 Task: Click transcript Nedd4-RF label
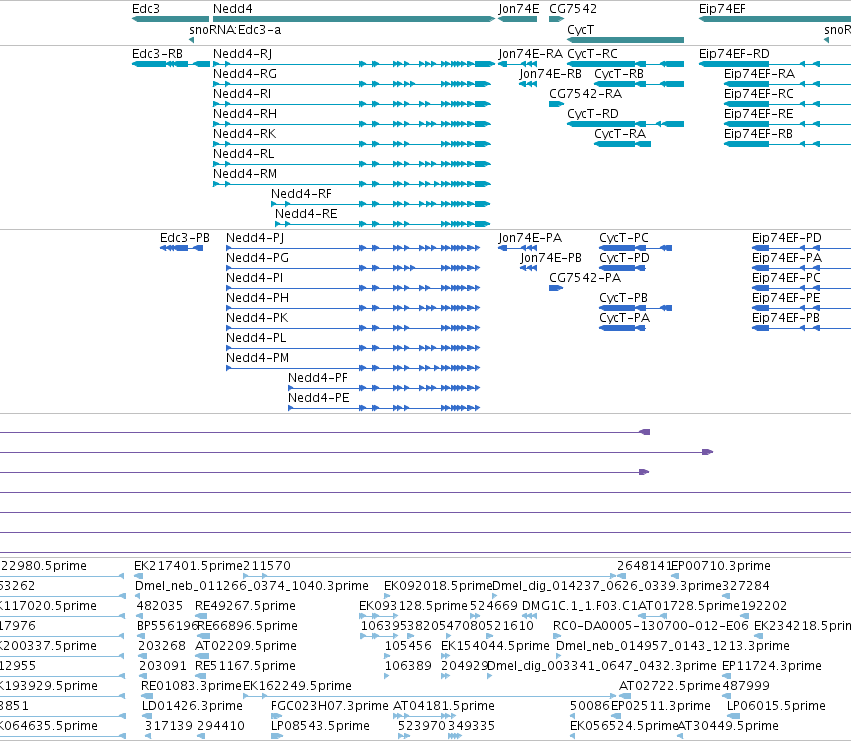coord(301,194)
